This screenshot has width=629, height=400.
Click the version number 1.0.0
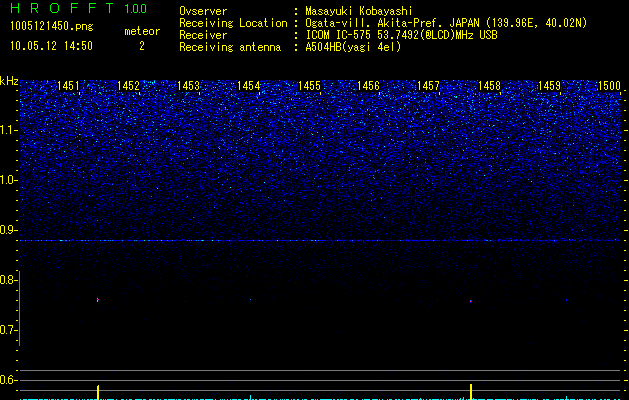pos(136,8)
